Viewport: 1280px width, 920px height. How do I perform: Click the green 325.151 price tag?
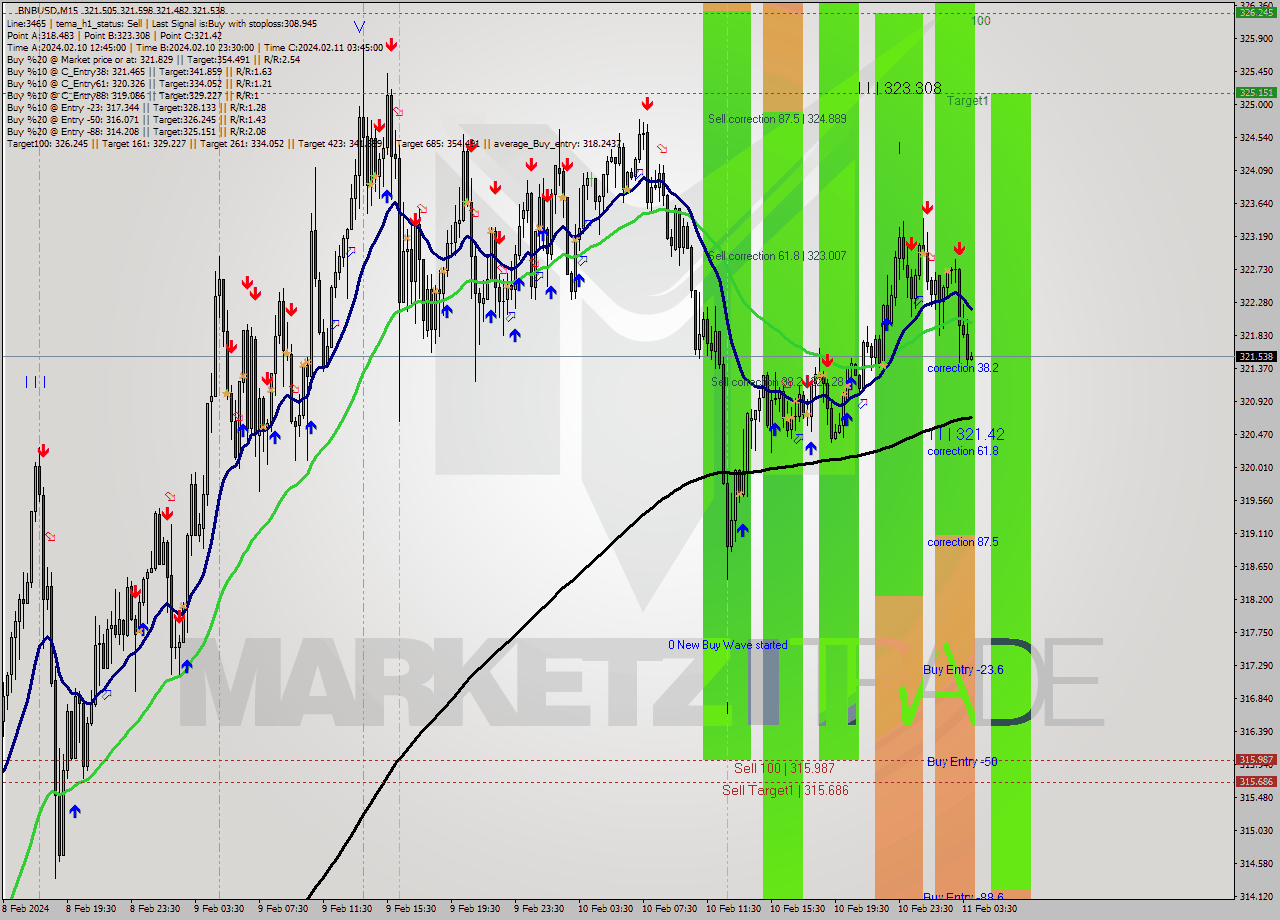(1256, 92)
